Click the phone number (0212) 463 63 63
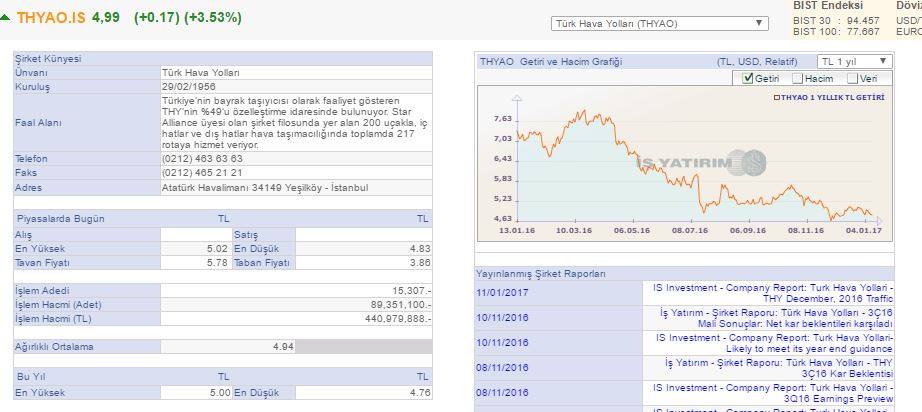The height and width of the screenshot is (412, 922). [202, 159]
